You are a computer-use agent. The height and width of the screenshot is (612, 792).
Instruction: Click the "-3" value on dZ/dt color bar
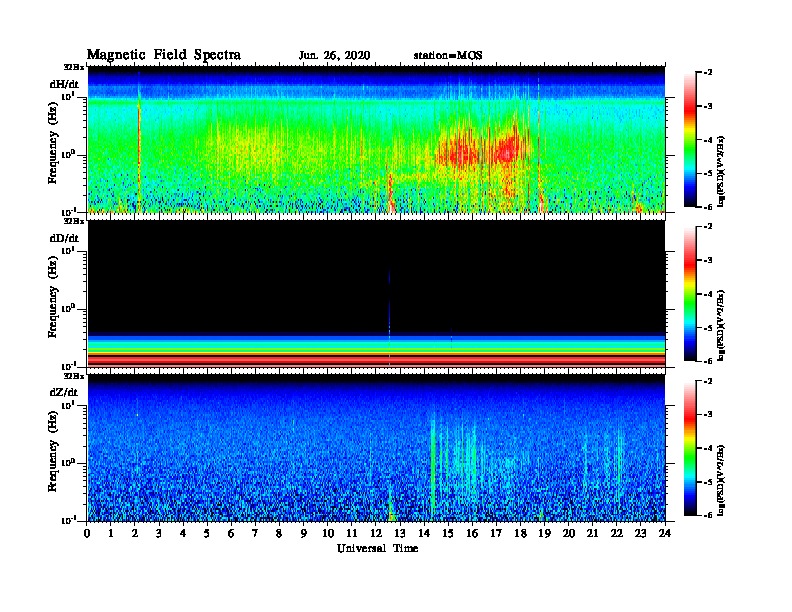708,414
